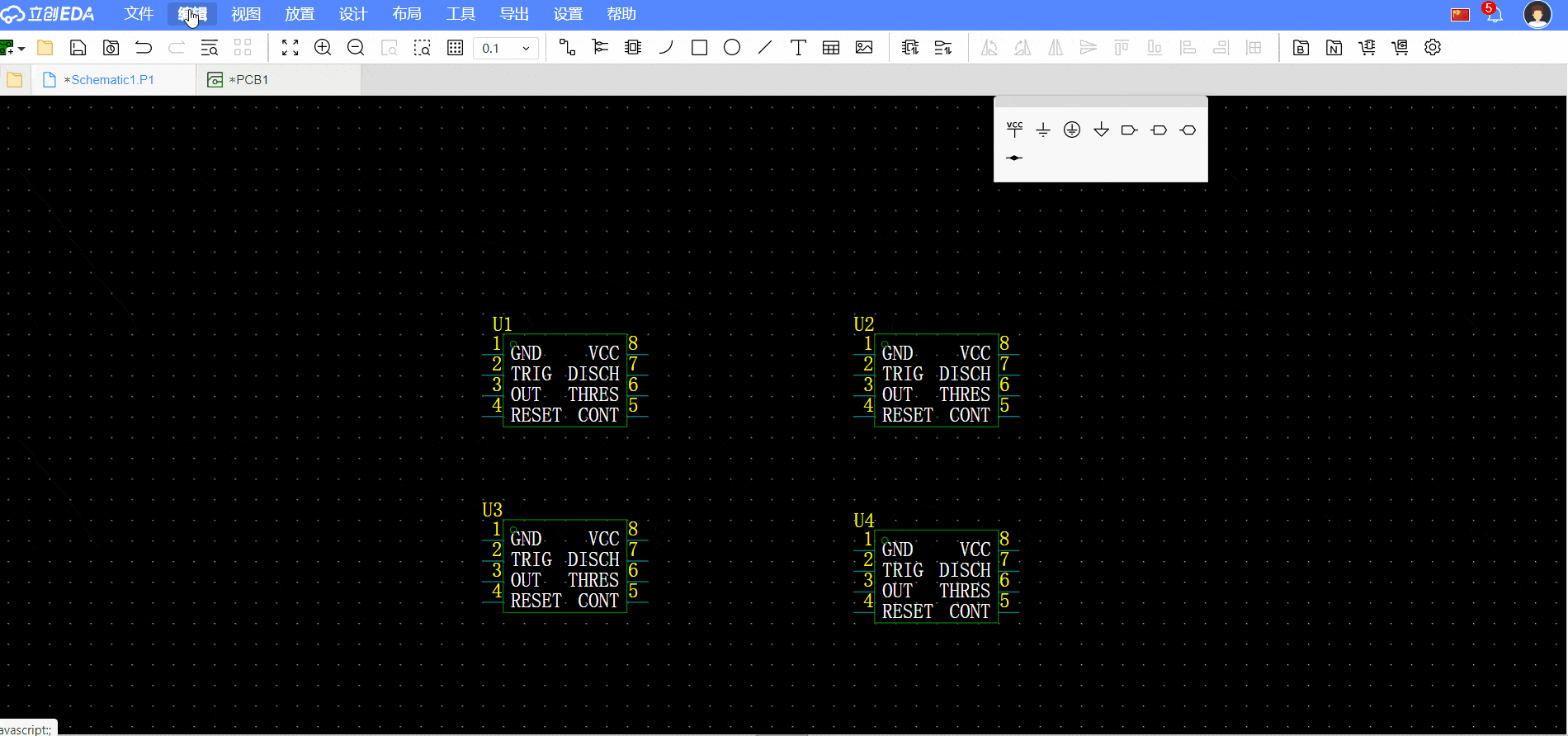Open the BOM folder icon
1568x736 pixels.
(x=1301, y=48)
